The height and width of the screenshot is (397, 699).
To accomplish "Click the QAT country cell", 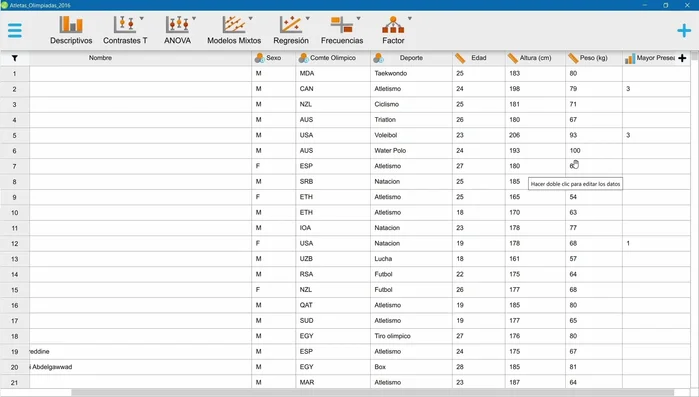I will coord(333,305).
